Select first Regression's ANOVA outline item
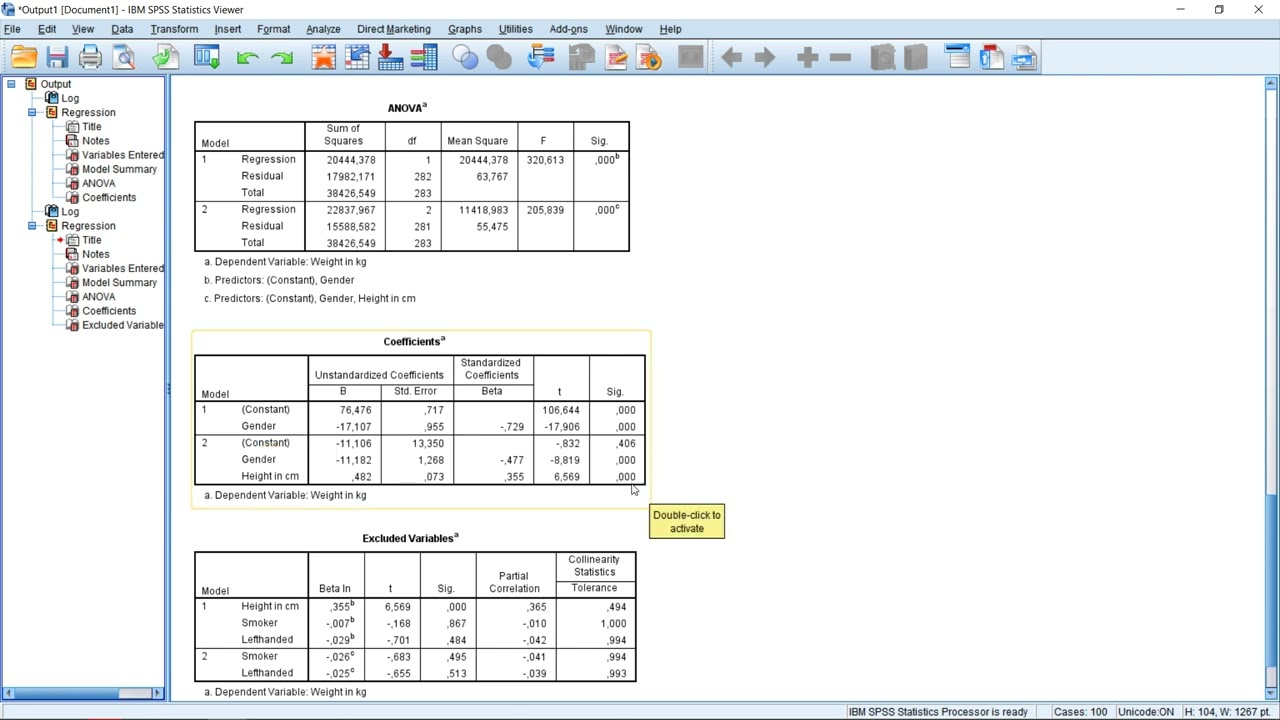1280x720 pixels. pos(98,183)
